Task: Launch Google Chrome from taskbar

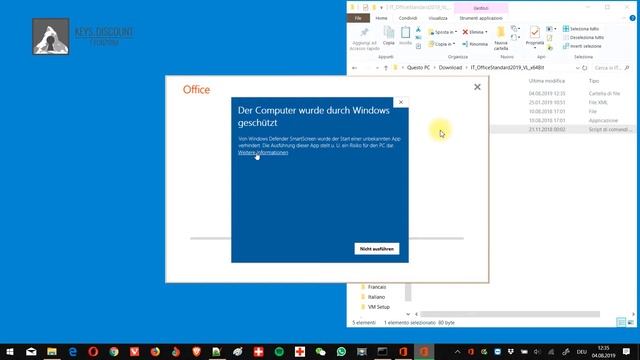Action: [x=114, y=351]
